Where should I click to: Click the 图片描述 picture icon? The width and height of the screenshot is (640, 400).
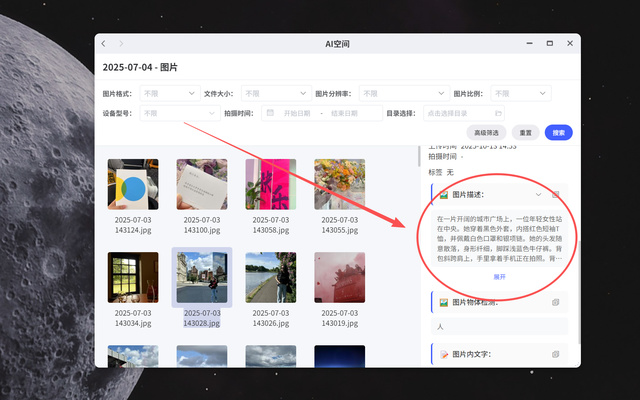point(444,195)
